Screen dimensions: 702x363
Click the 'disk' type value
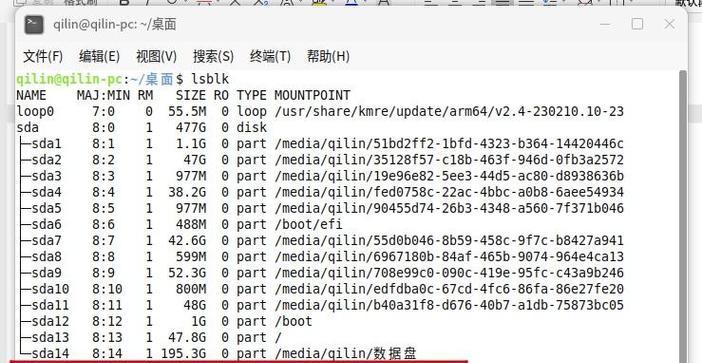pyautogui.click(x=252, y=128)
